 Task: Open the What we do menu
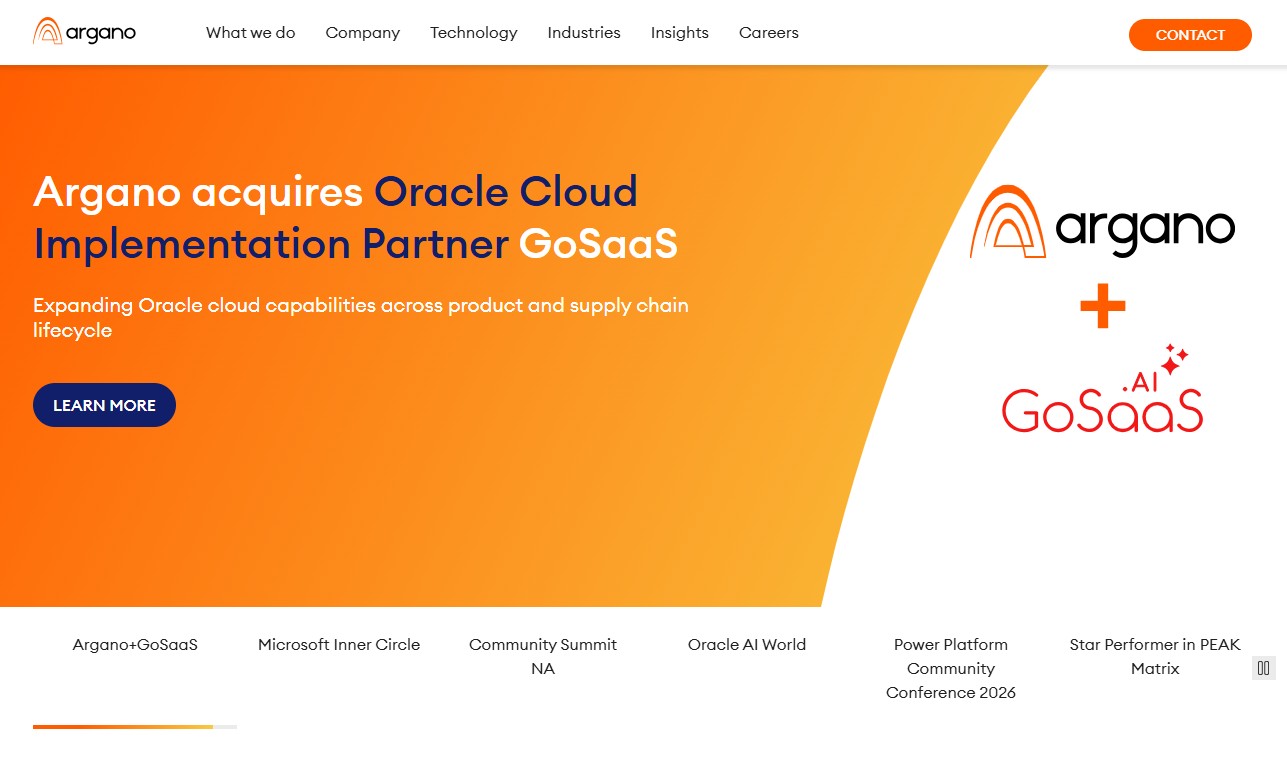[251, 33]
